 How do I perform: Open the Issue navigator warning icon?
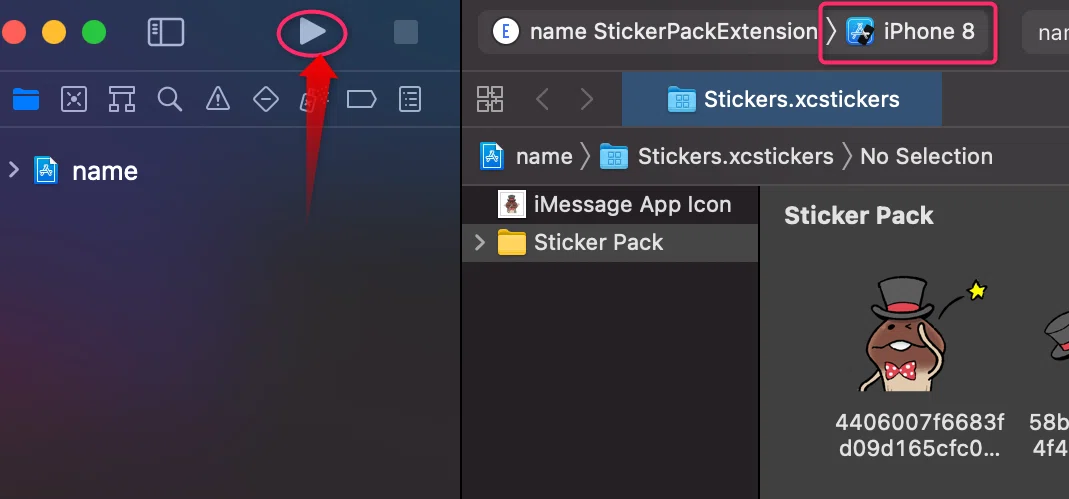point(217,100)
